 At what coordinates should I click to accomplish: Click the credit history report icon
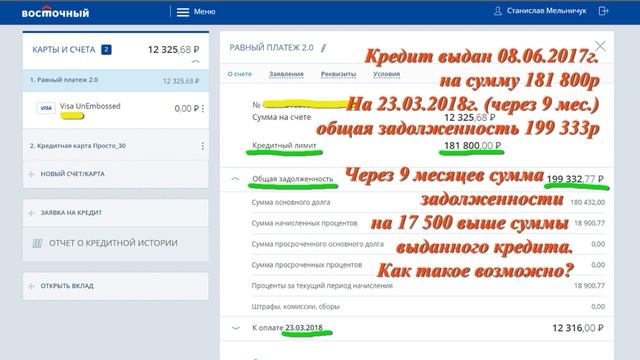coord(37,244)
